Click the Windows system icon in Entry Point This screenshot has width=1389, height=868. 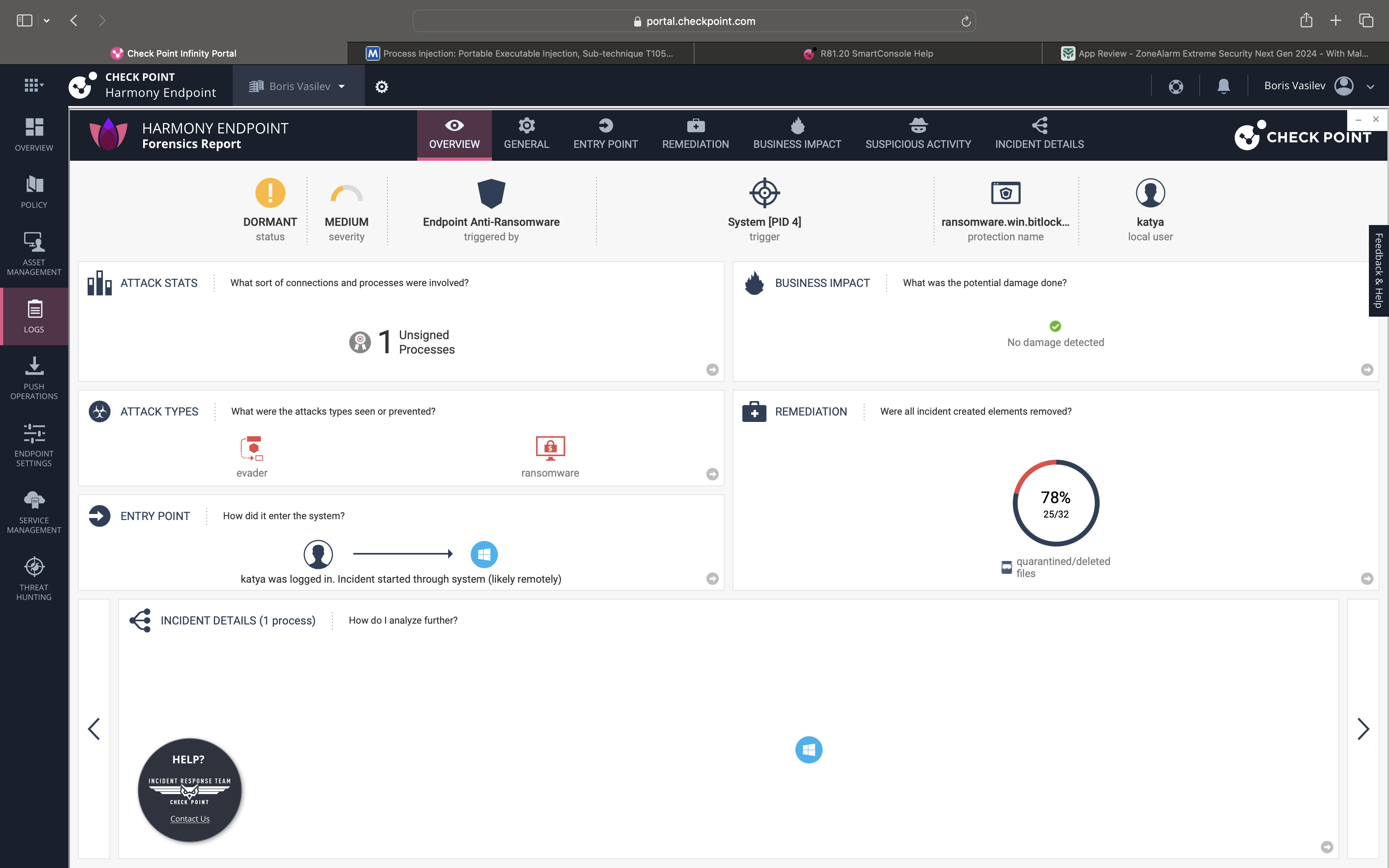(x=484, y=554)
